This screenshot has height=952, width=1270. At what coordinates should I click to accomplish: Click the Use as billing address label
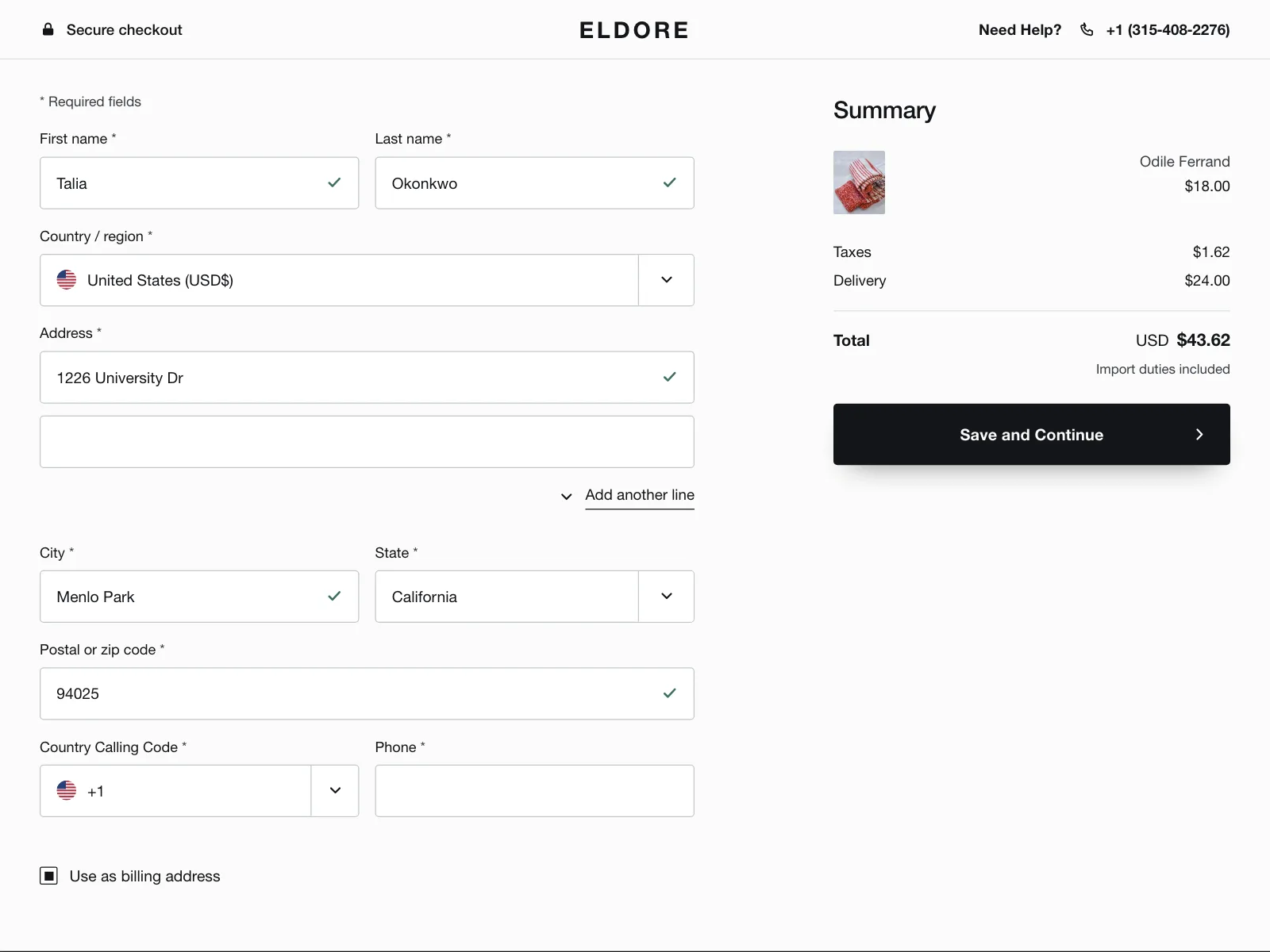coord(144,876)
